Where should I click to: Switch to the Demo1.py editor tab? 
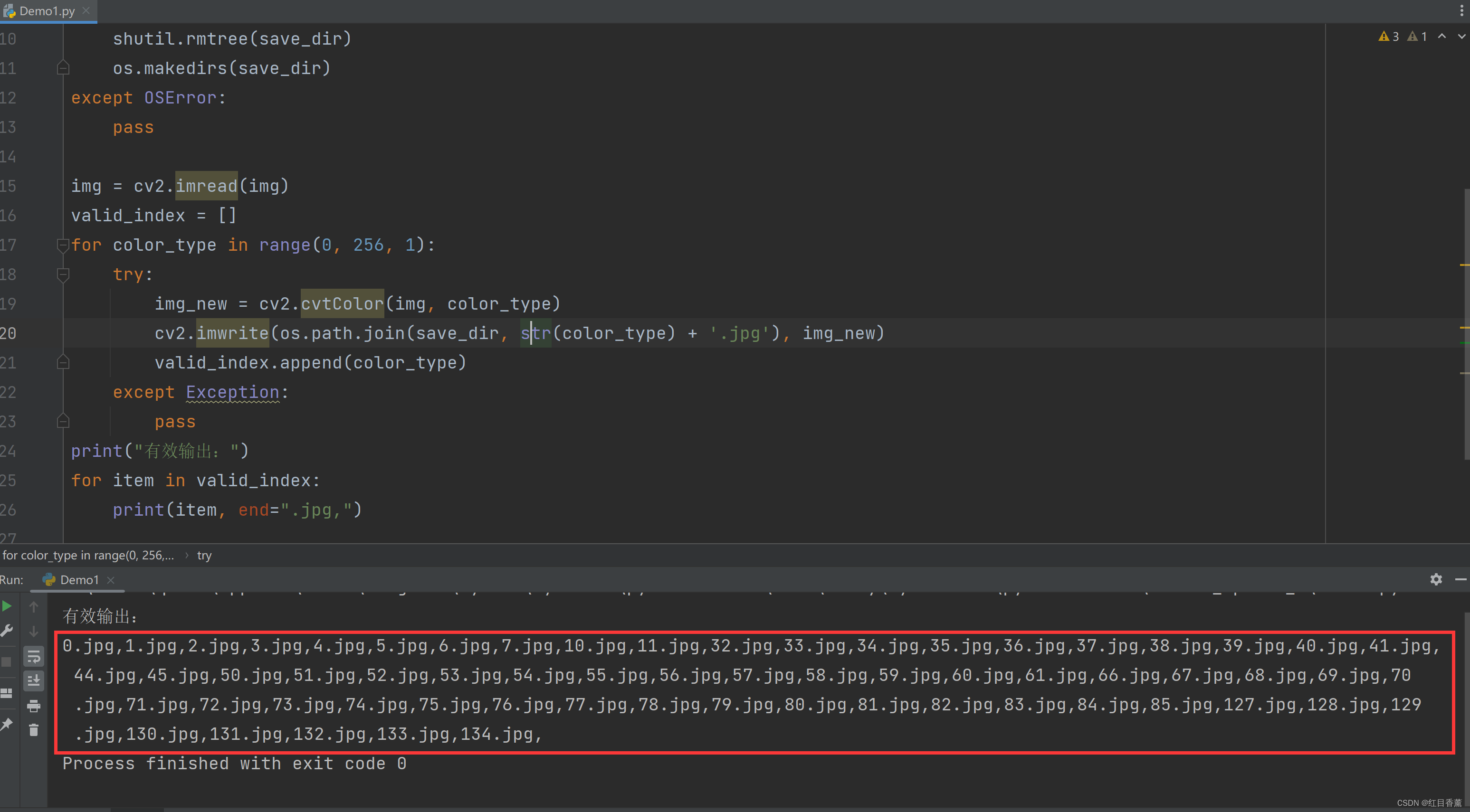pos(47,11)
